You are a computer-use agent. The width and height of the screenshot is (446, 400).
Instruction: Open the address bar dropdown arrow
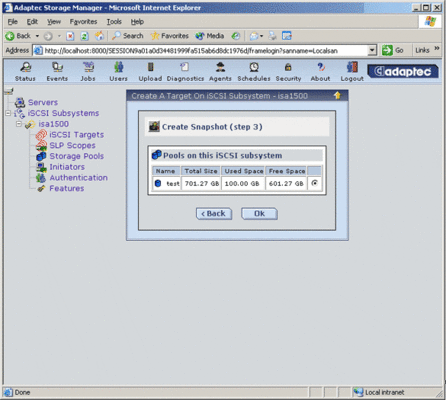(372, 51)
